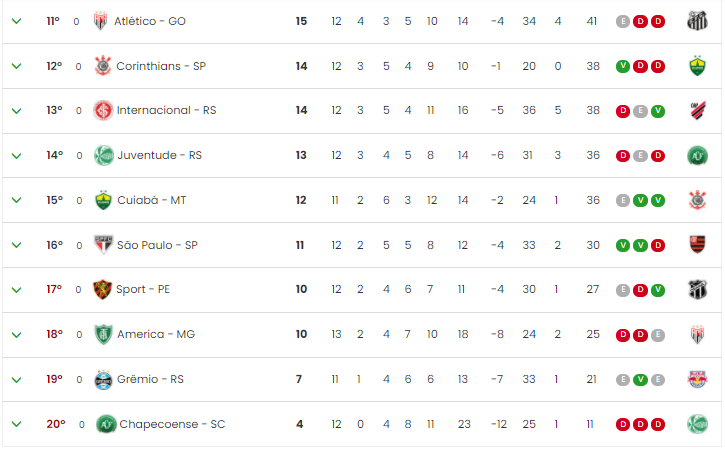Viewport: 725px width, 449px height.
Task: Click the America - MG crest icon
Action: [104, 334]
